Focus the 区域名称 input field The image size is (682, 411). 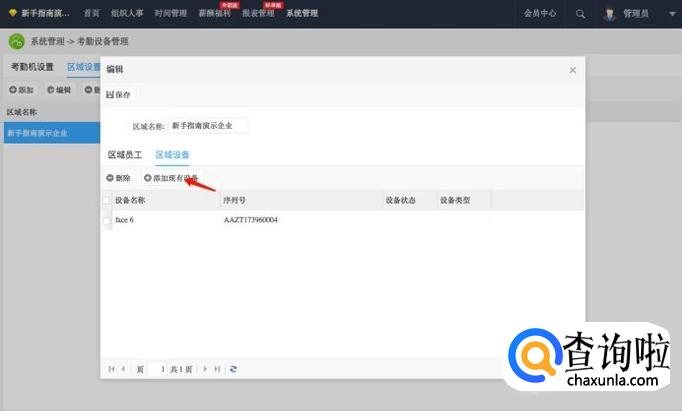208,126
